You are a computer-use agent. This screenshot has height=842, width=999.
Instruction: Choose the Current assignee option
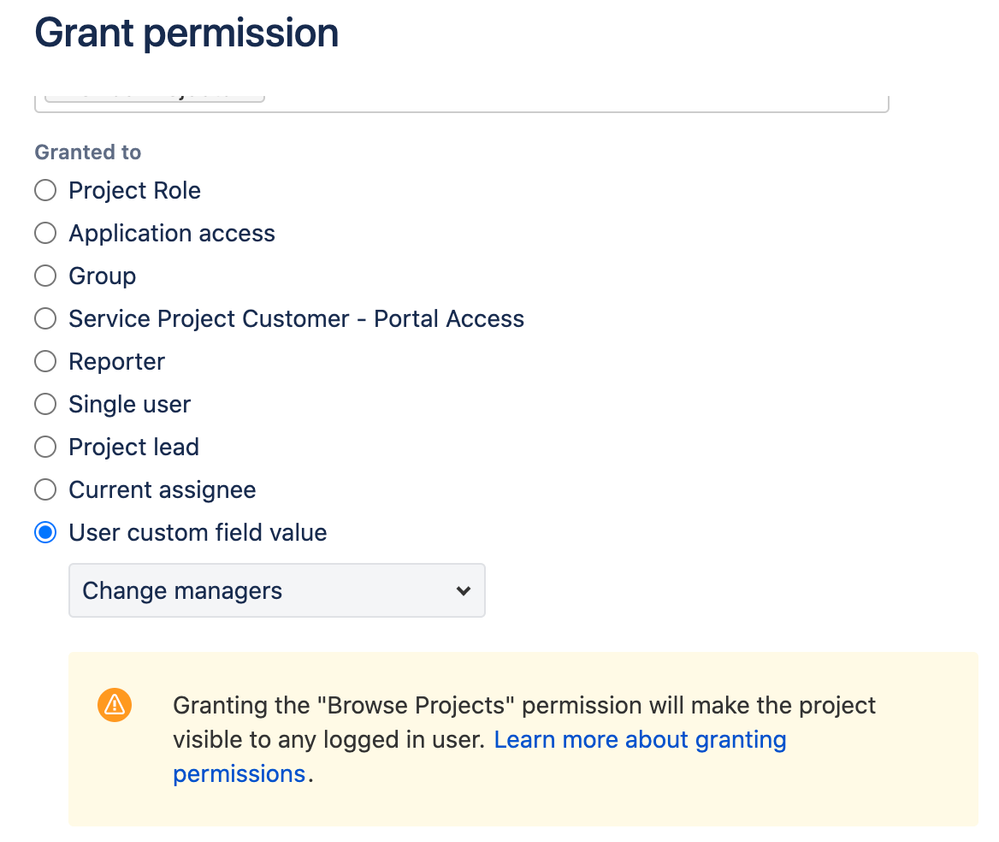45,490
